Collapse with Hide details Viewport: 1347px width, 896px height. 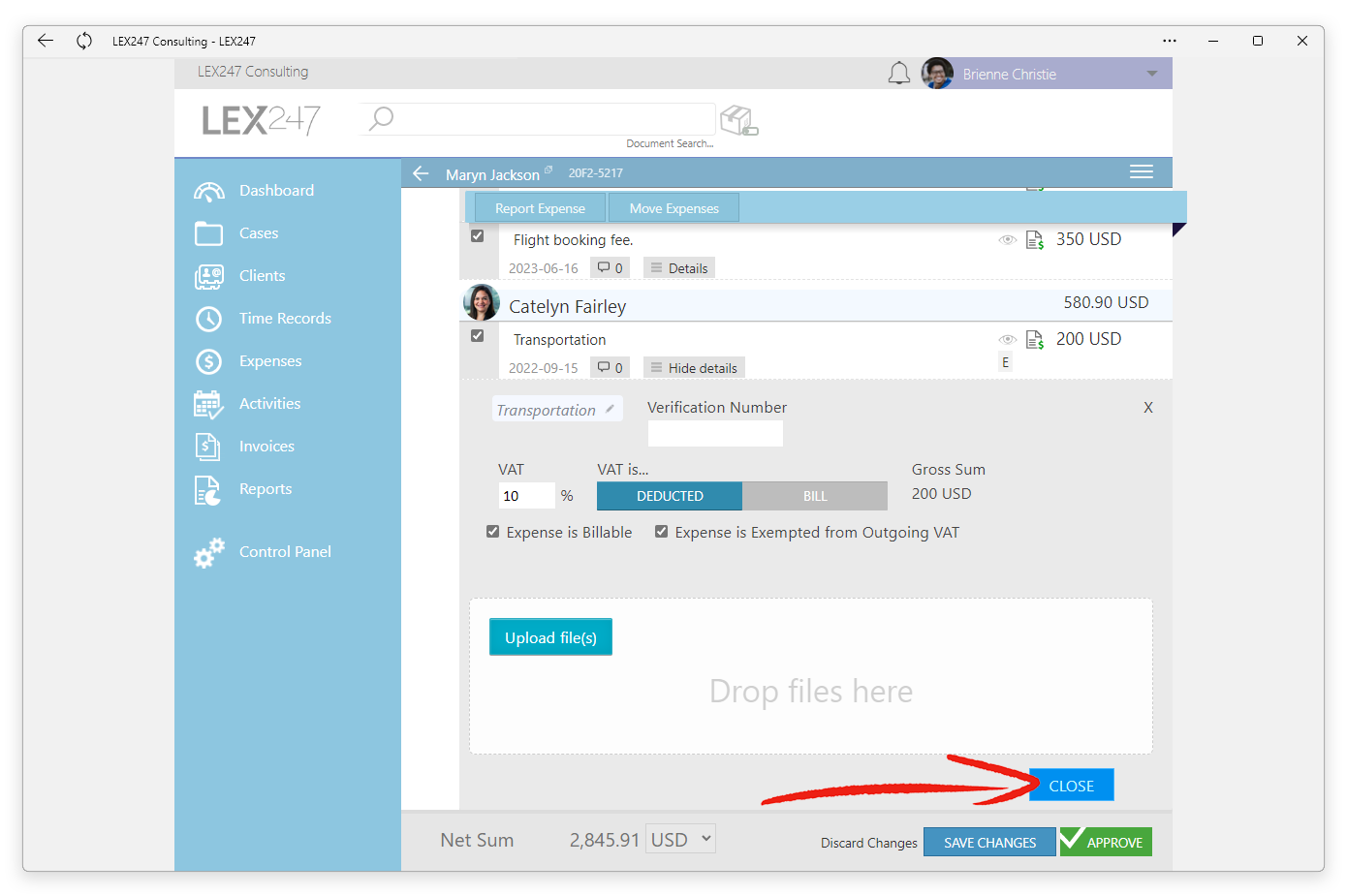point(694,368)
